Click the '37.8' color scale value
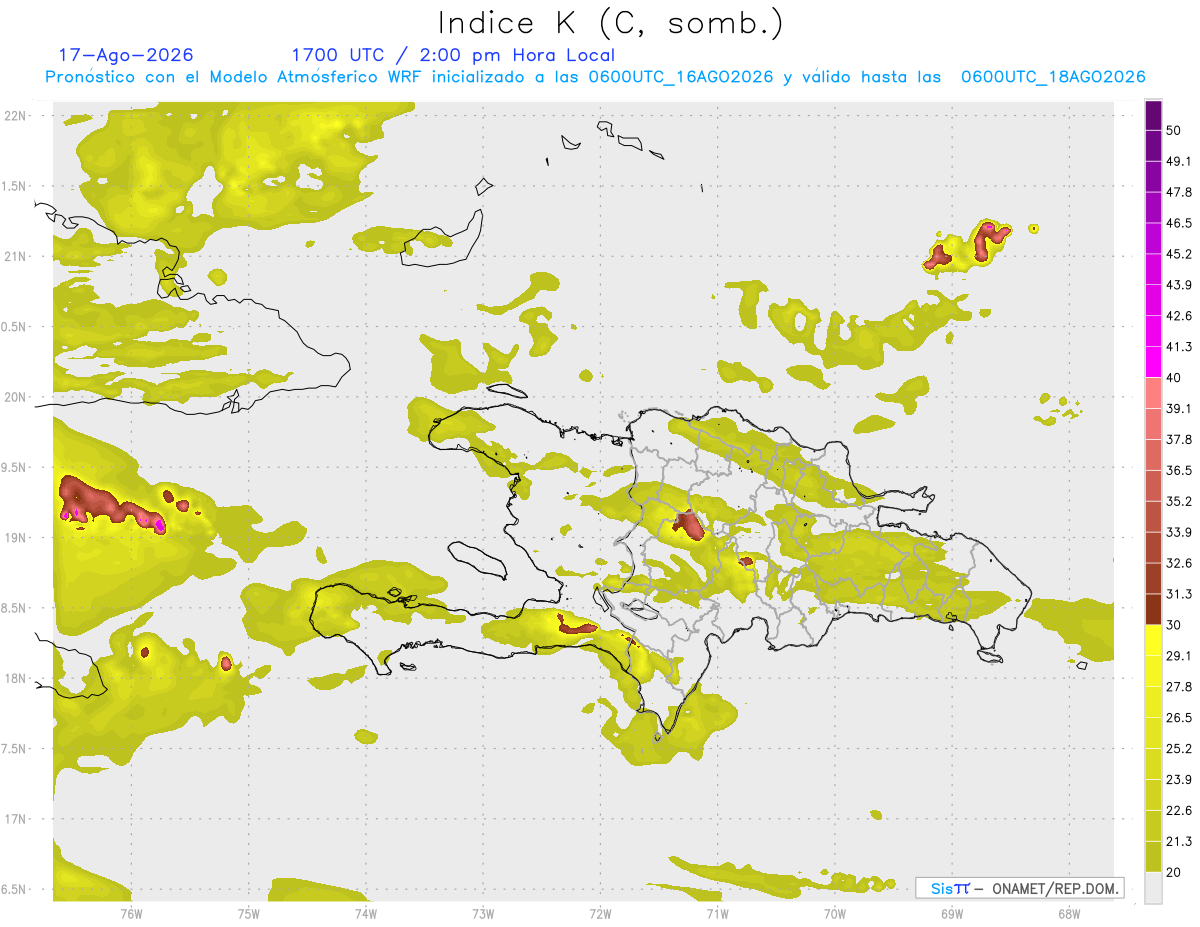 click(1179, 440)
